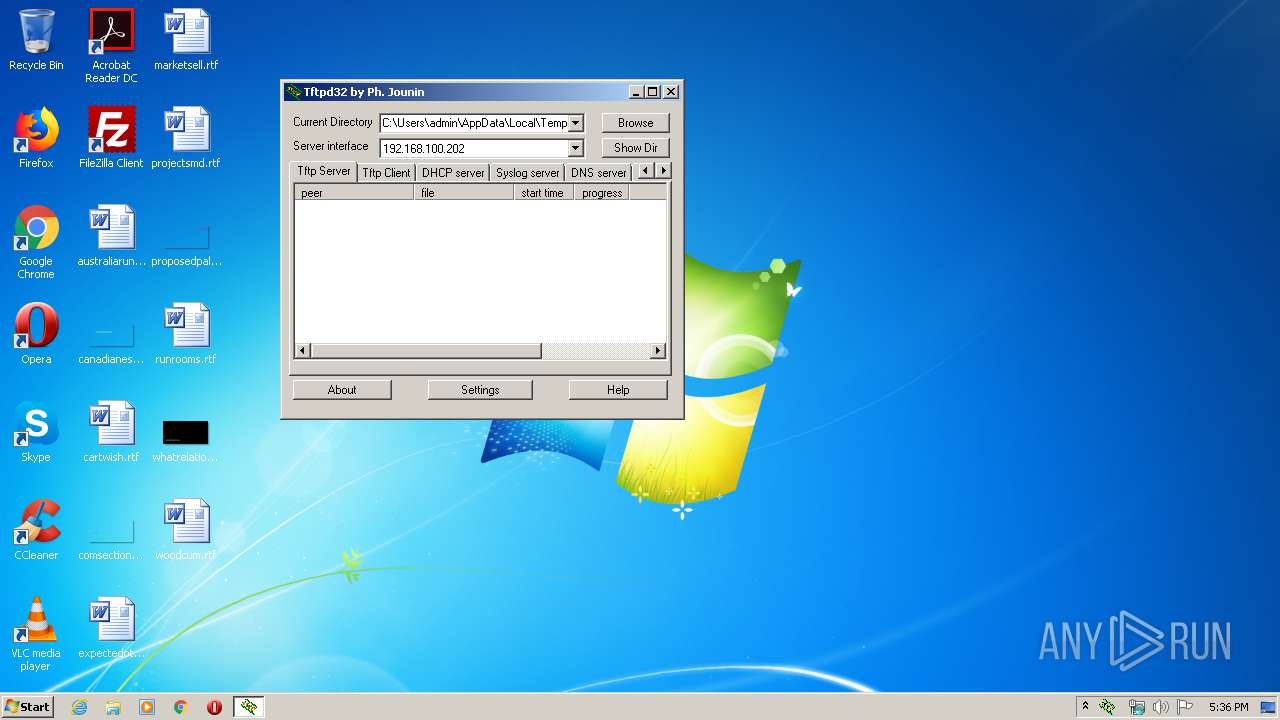Open marketsell.rtf document icon

(x=186, y=40)
